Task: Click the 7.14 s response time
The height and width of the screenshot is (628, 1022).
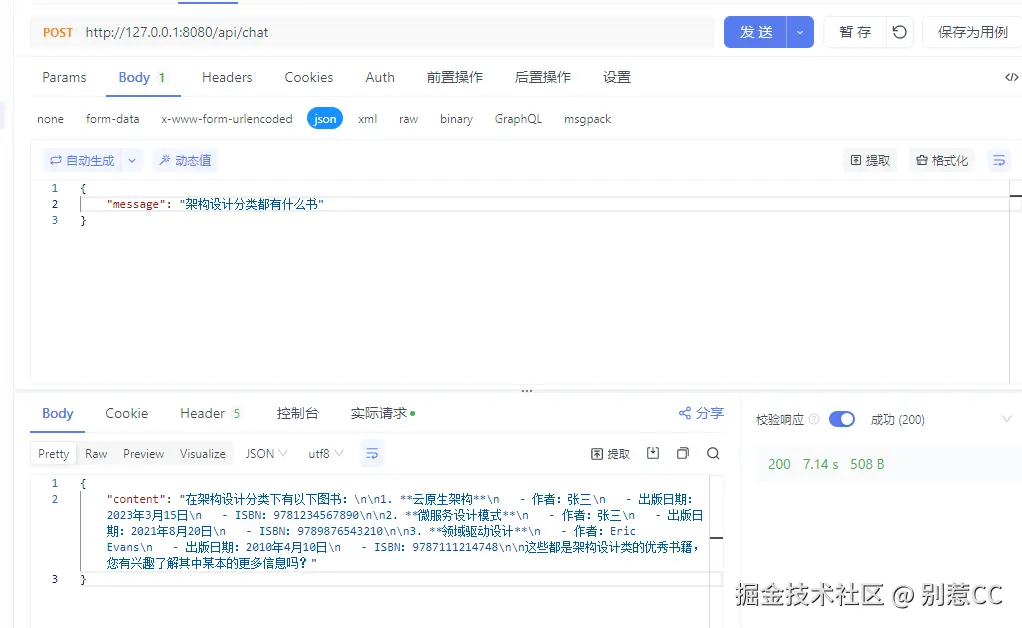Action: [x=820, y=464]
